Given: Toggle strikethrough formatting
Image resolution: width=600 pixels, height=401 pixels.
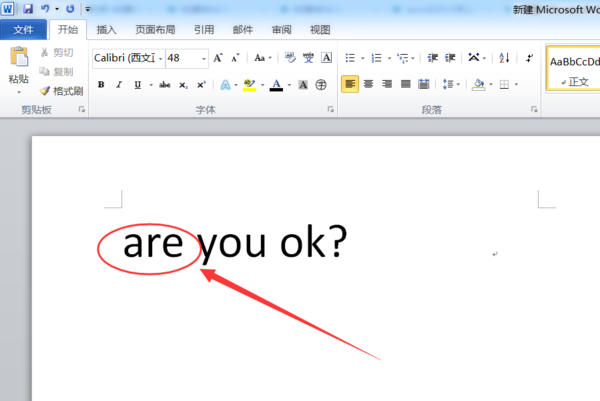Looking at the screenshot, I should 165,85.
